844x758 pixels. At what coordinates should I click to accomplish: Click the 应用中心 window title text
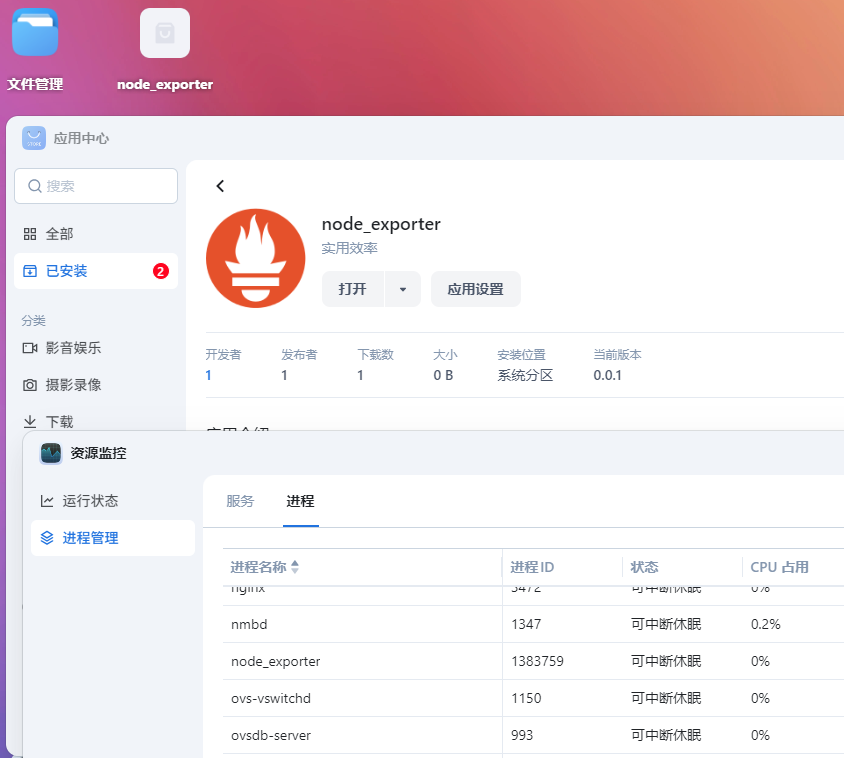pyautogui.click(x=81, y=138)
